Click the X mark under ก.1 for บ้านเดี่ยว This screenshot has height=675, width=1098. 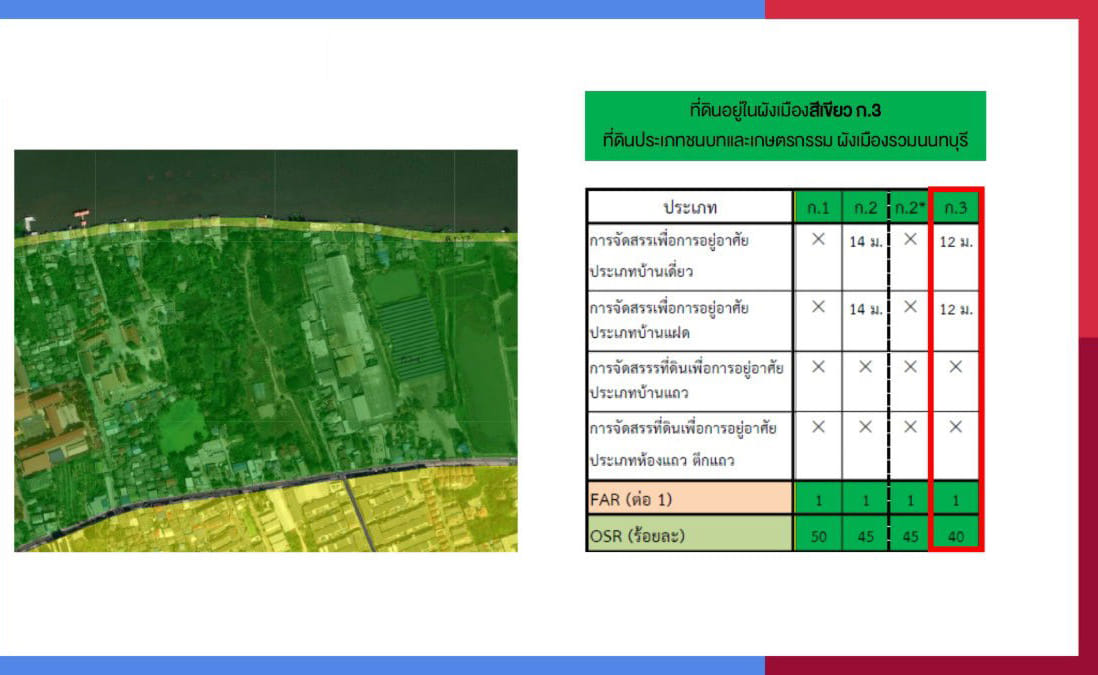(818, 240)
